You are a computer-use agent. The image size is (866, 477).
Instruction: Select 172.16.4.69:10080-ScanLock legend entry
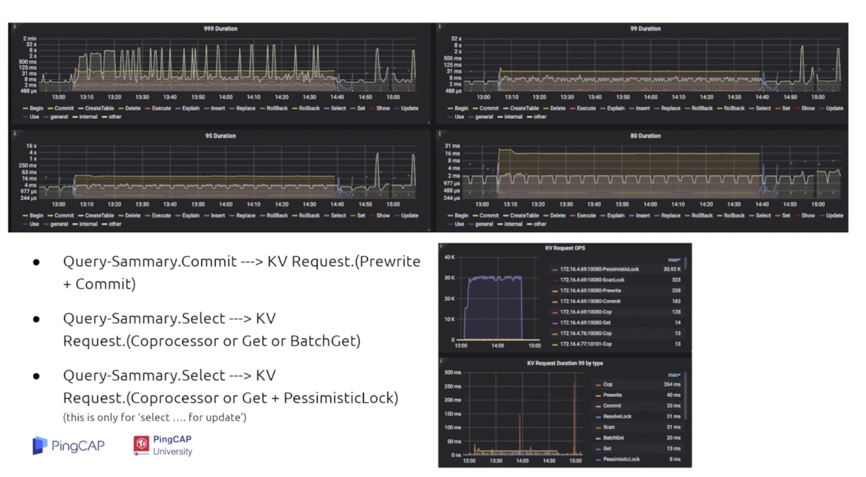point(588,280)
